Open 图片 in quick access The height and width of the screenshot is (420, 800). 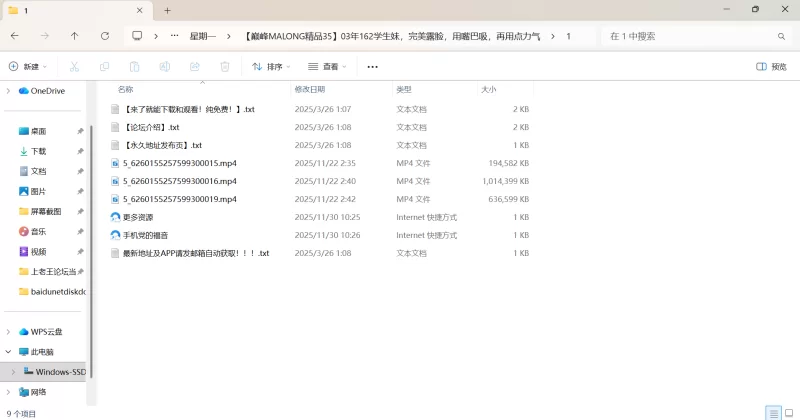pyautogui.click(x=39, y=191)
